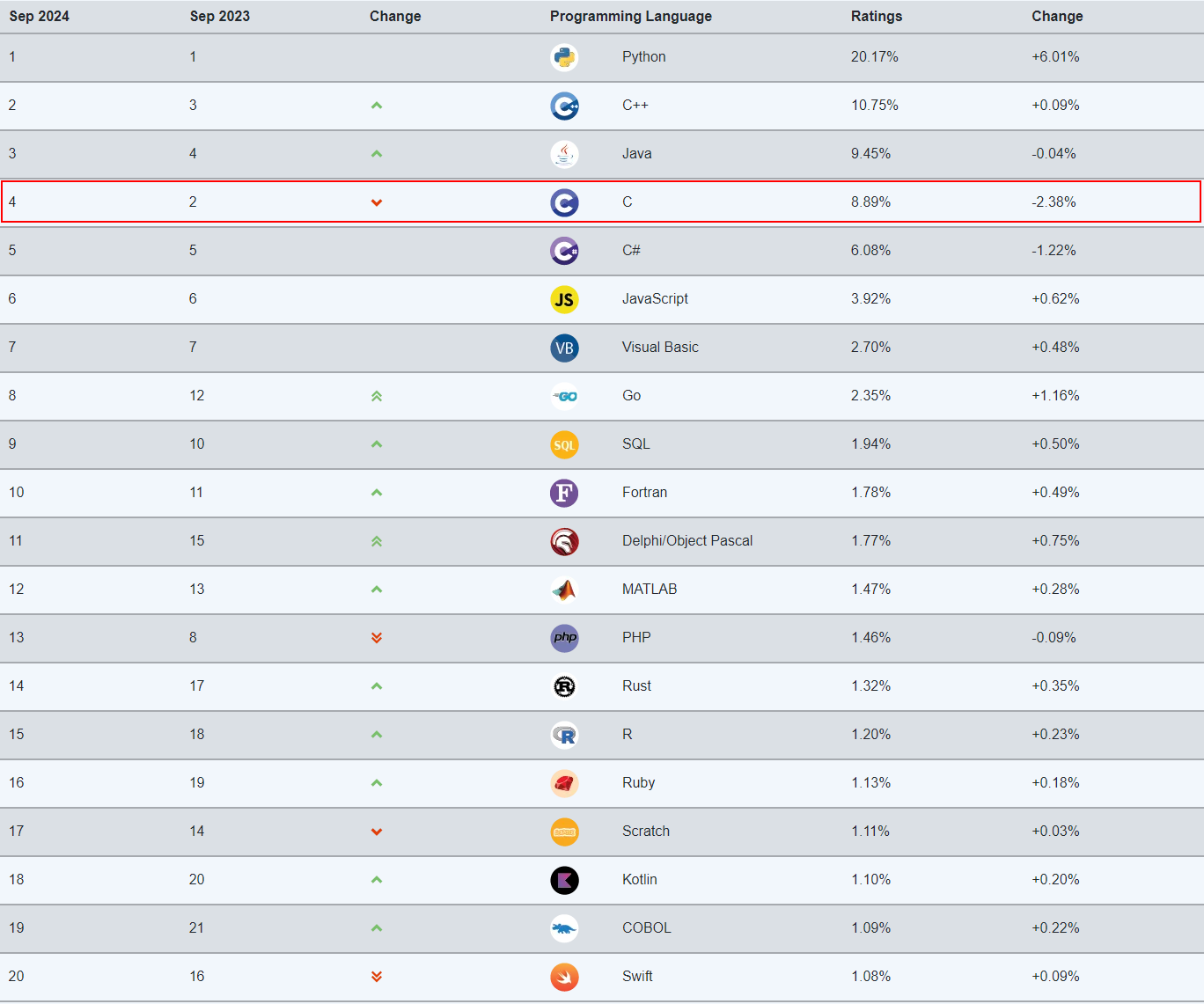This screenshot has width=1204, height=1004.
Task: Click the Programming Language column header
Action: [631, 16]
